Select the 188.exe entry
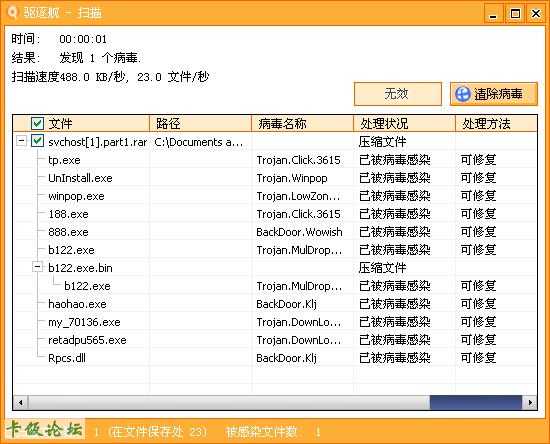The height and width of the screenshot is (444, 550). pyautogui.click(x=68, y=214)
